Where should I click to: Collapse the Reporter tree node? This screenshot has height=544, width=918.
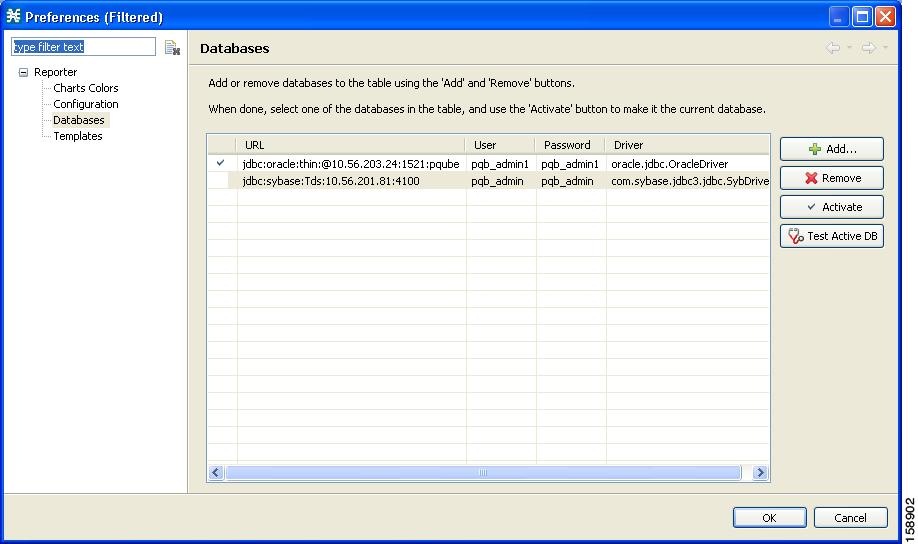click(23, 73)
